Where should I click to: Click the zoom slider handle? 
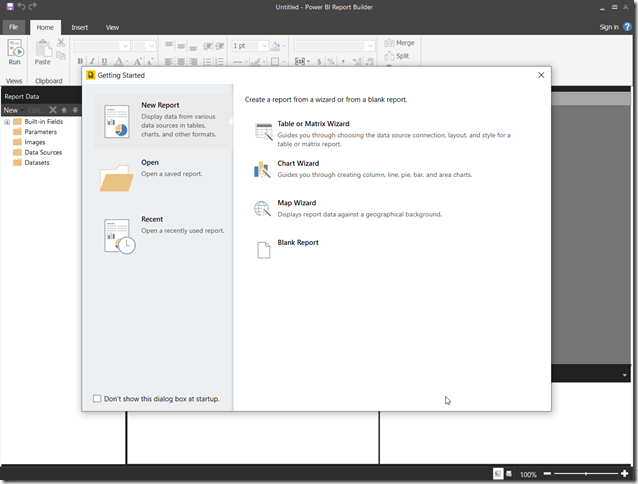(586, 474)
